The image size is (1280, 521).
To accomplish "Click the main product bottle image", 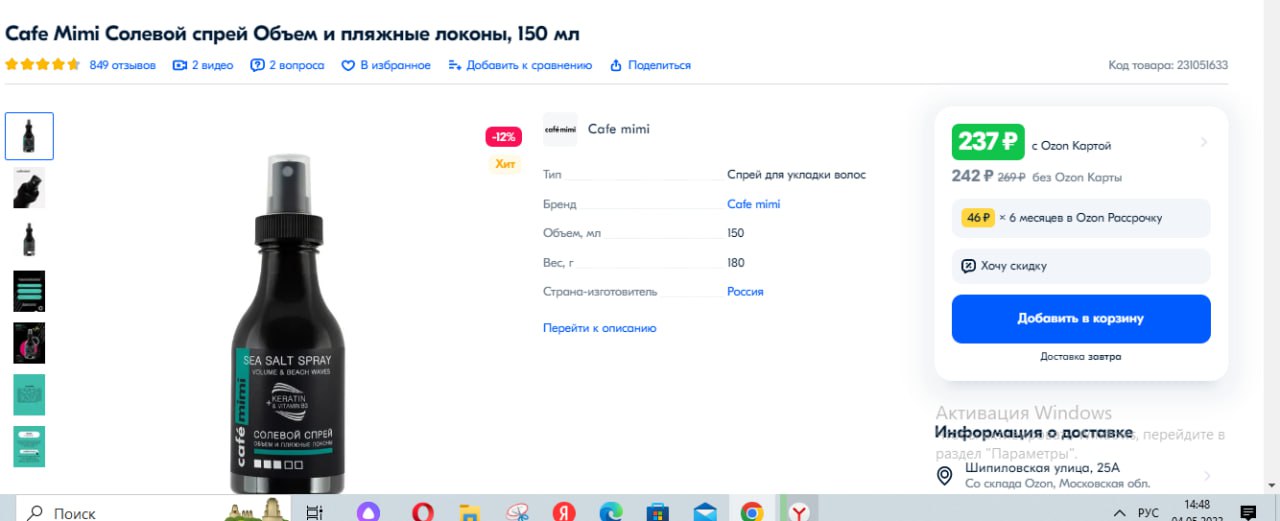I will tap(288, 323).
